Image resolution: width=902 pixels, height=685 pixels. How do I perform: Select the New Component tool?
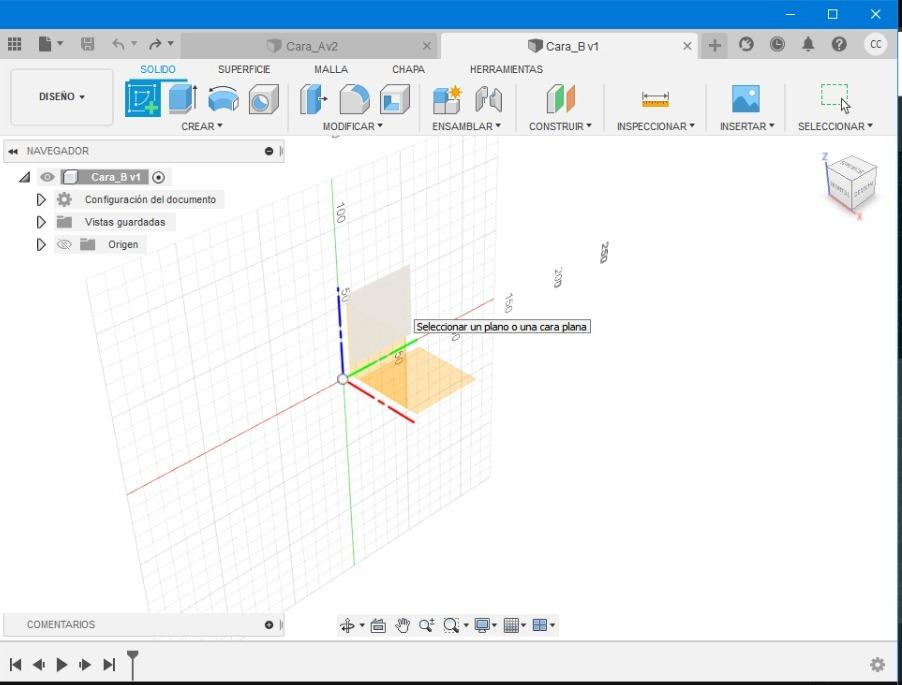[x=447, y=99]
